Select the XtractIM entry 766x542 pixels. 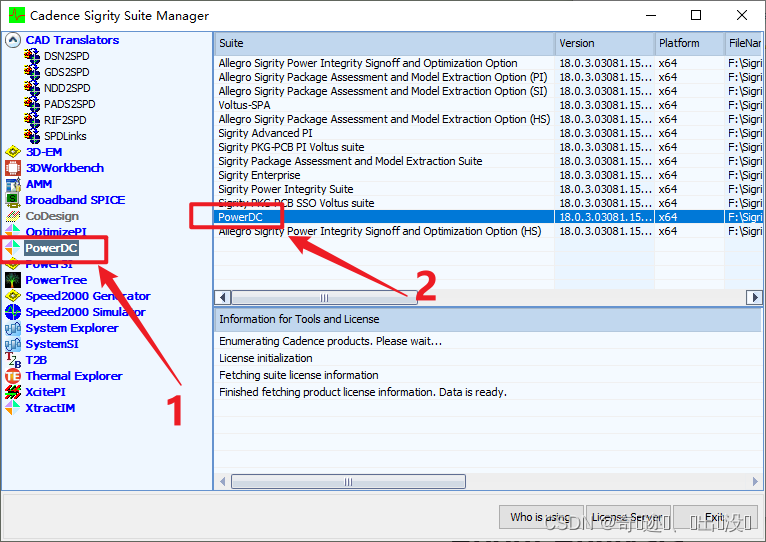pyautogui.click(x=50, y=408)
